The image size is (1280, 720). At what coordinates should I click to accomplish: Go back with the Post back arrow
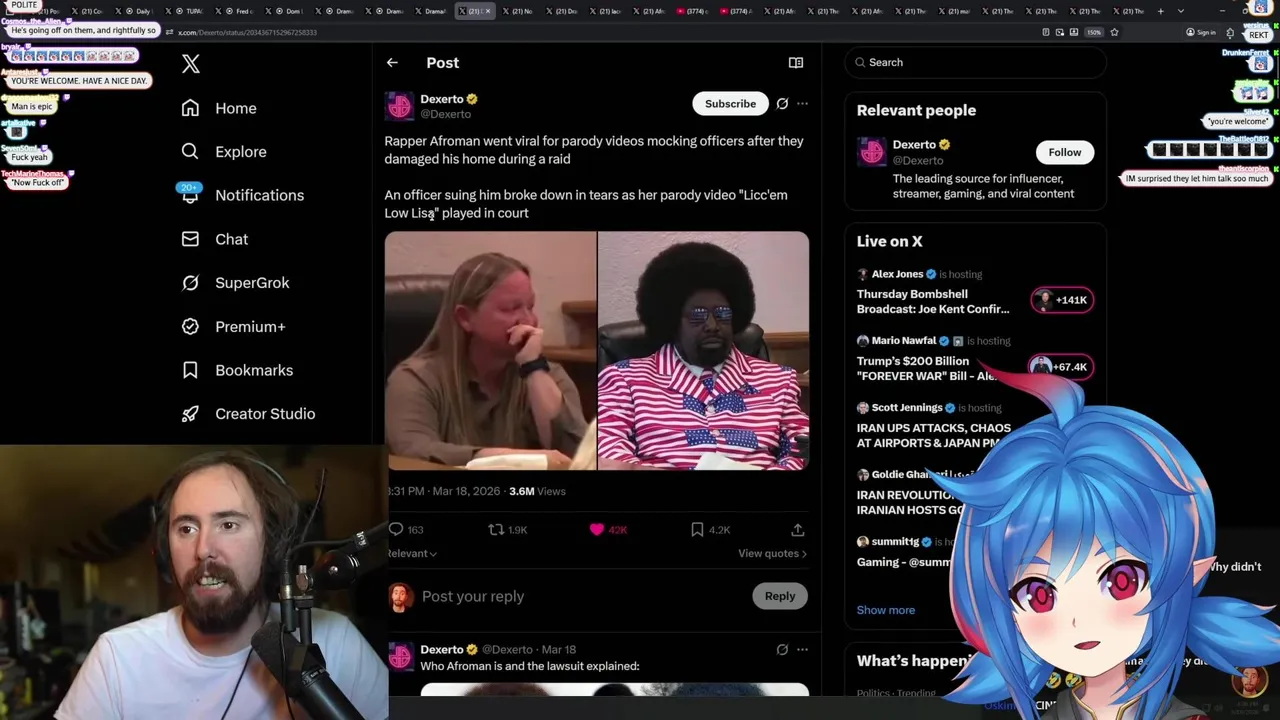click(x=392, y=63)
